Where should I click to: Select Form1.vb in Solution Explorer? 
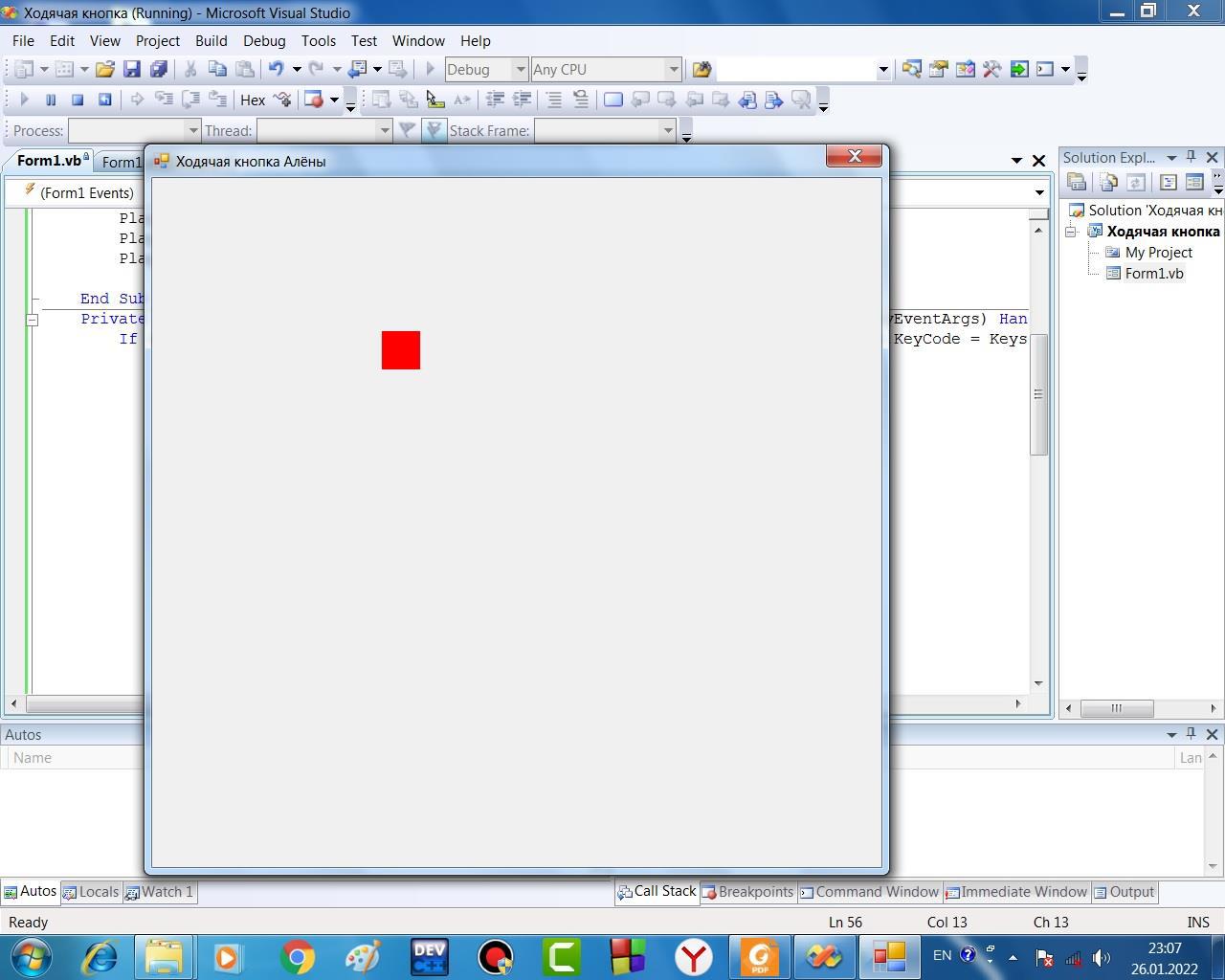[1153, 274]
